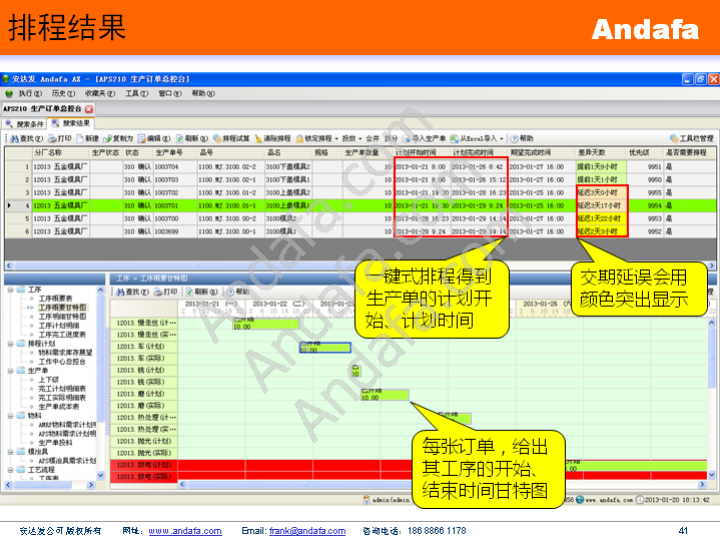
Task: Click the globe icon next to www.andafa.com status
Action: (x=580, y=500)
